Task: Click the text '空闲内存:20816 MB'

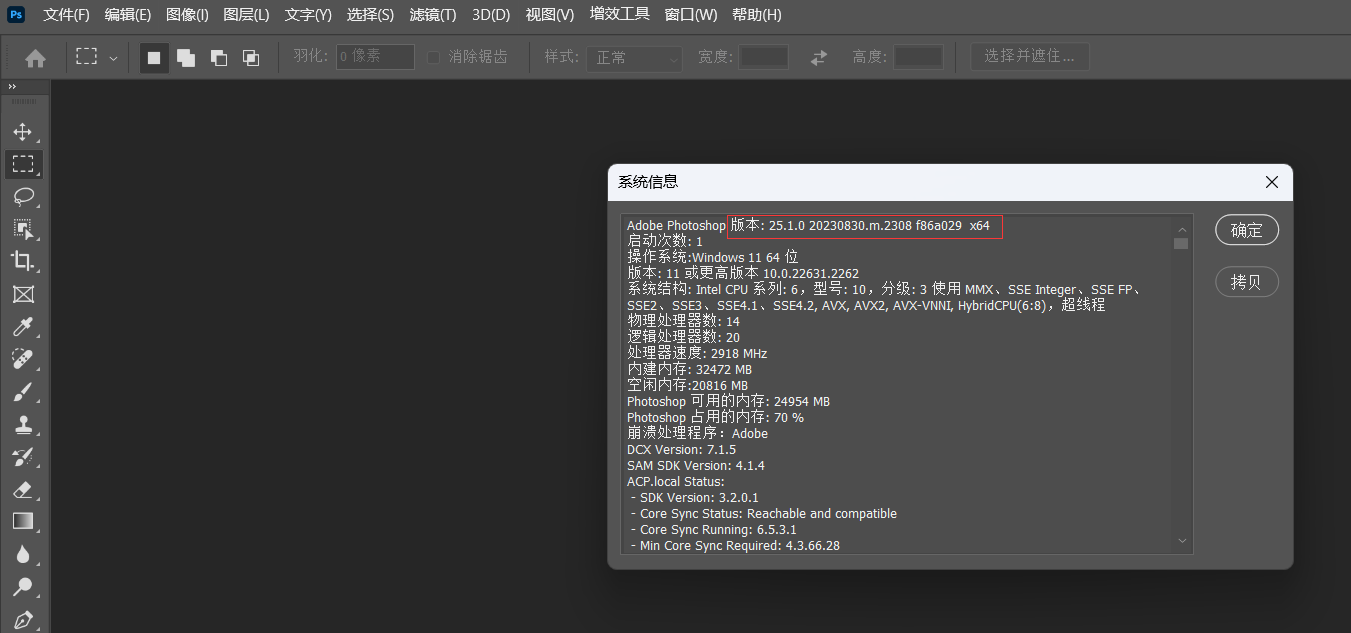Action: tap(687, 385)
